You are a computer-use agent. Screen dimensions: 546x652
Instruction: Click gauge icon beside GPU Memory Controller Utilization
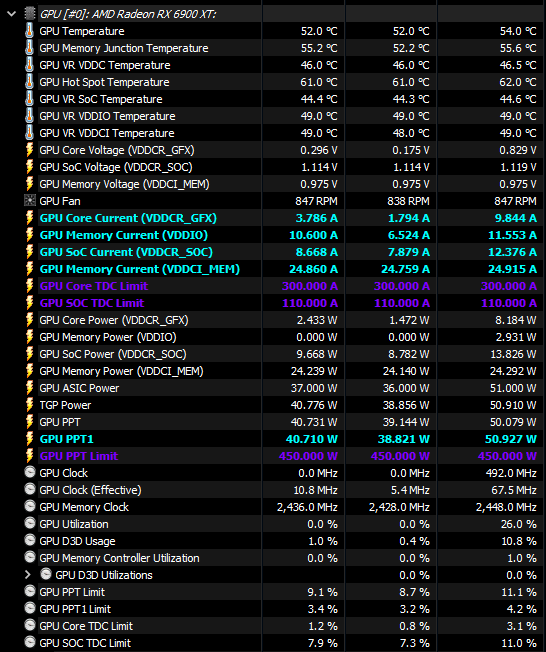(30, 557)
